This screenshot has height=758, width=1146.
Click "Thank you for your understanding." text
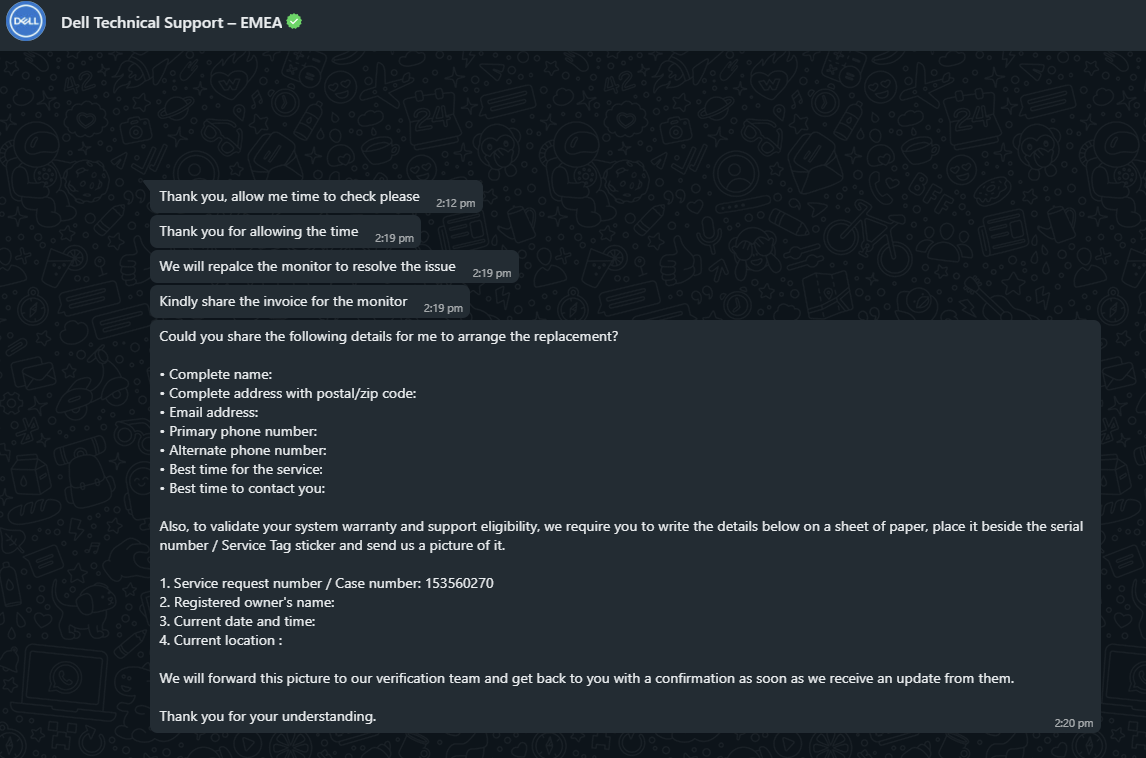point(267,716)
